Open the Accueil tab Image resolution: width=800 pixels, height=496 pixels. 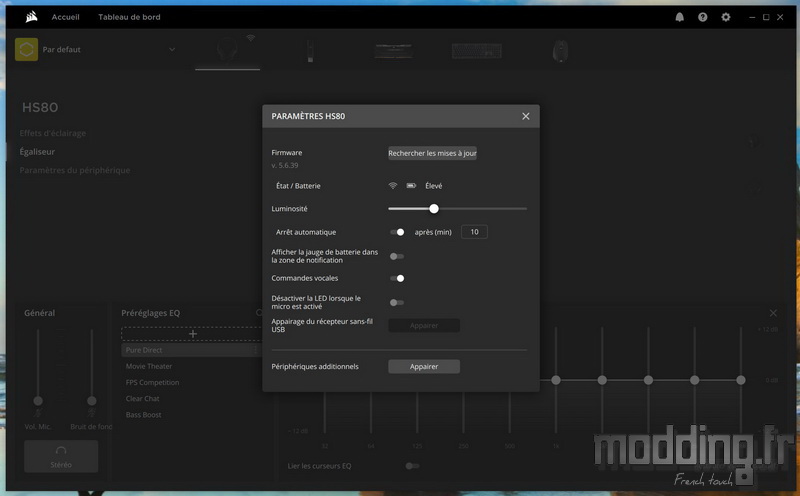(x=65, y=17)
